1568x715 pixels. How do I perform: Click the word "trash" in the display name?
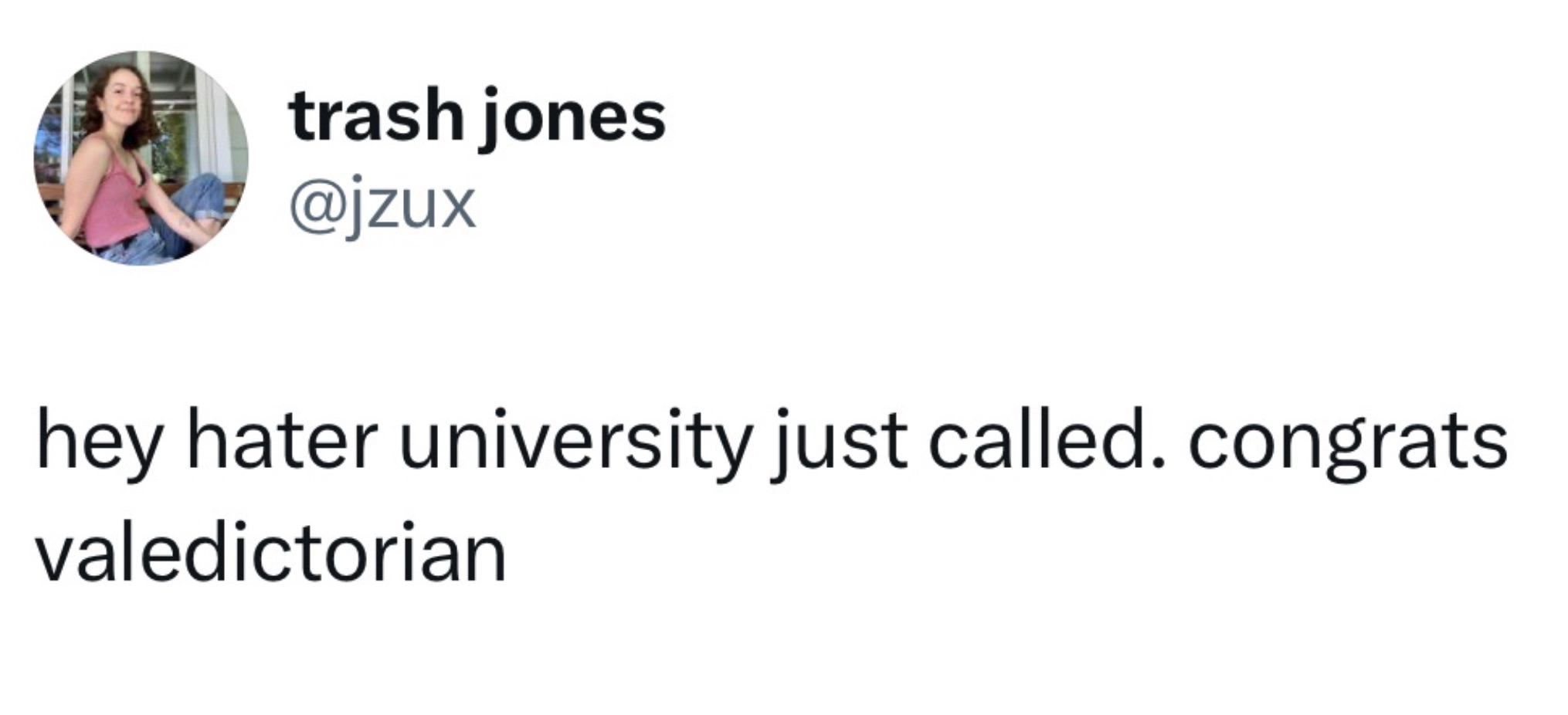pyautogui.click(x=375, y=117)
